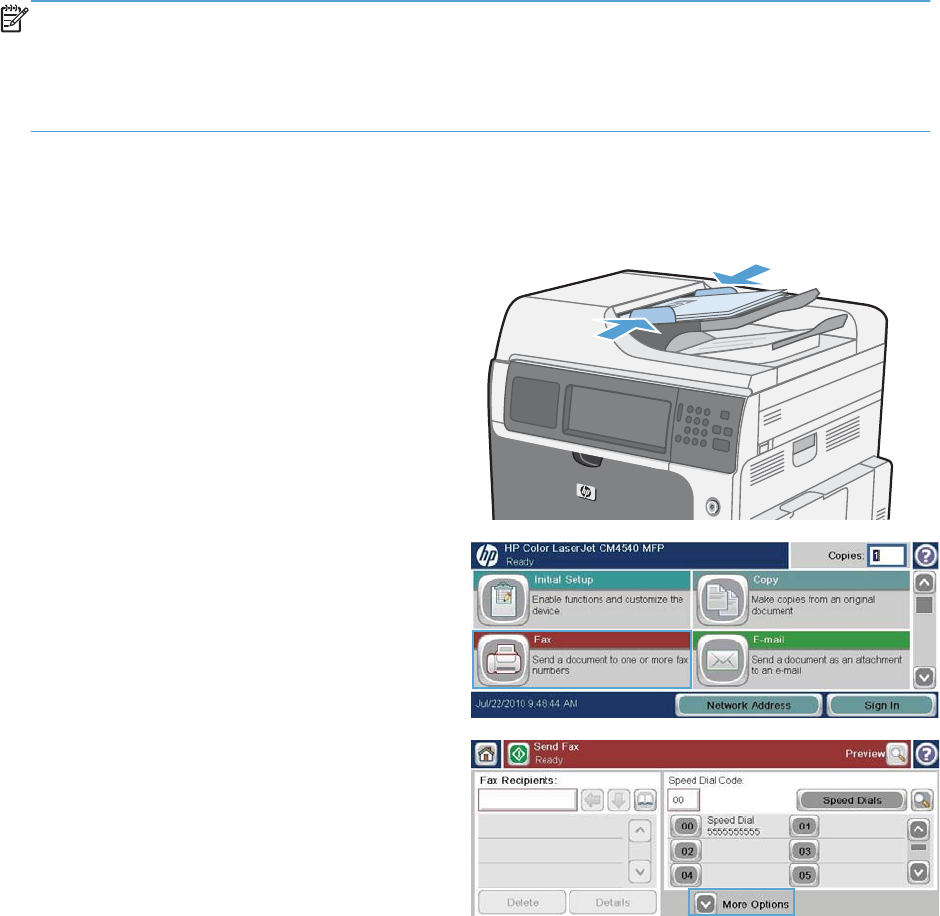Open Initial Setup clipboard icon
This screenshot has height=916, width=940.
502,600
